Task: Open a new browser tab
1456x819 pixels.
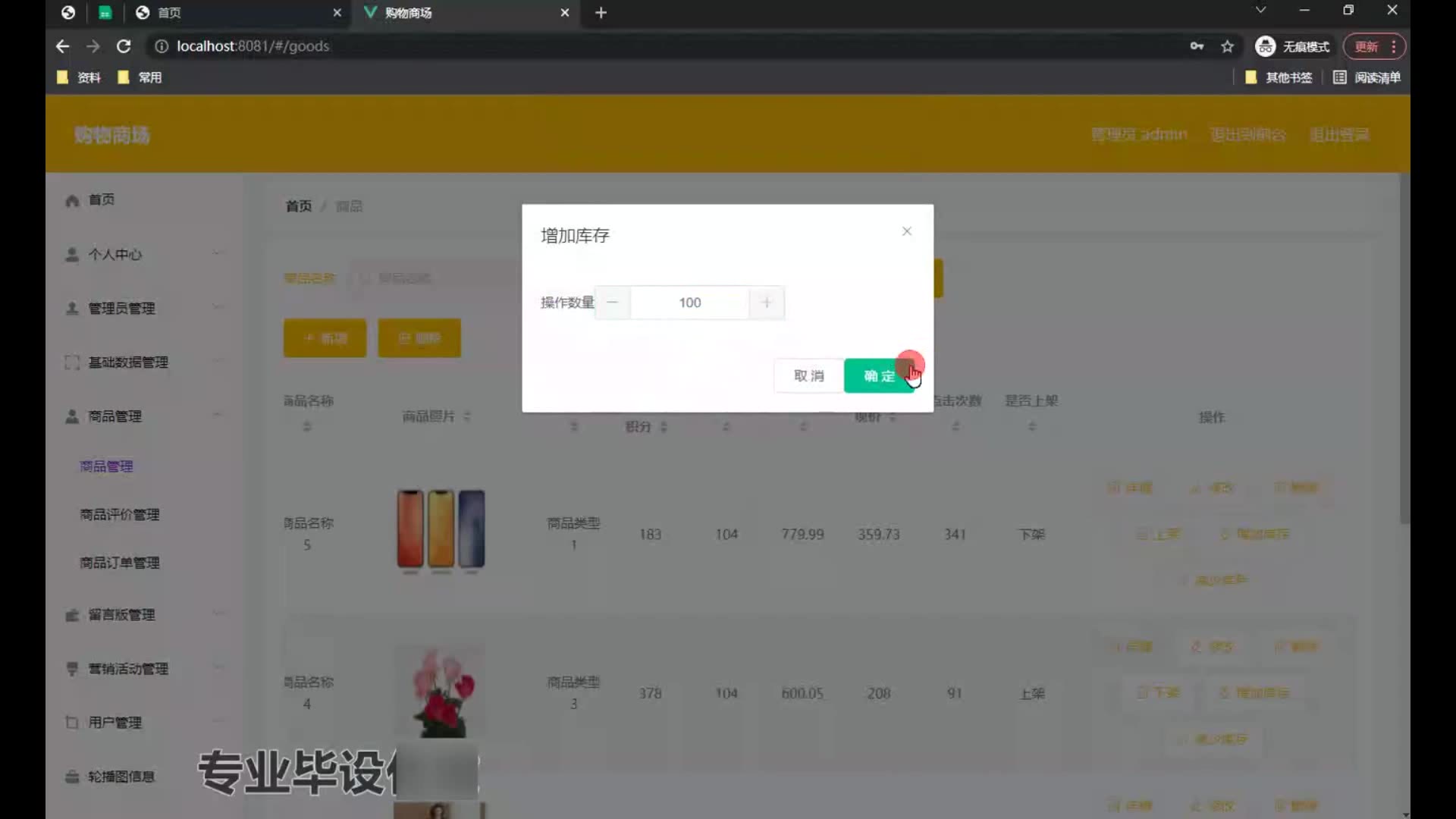Action: [x=601, y=13]
